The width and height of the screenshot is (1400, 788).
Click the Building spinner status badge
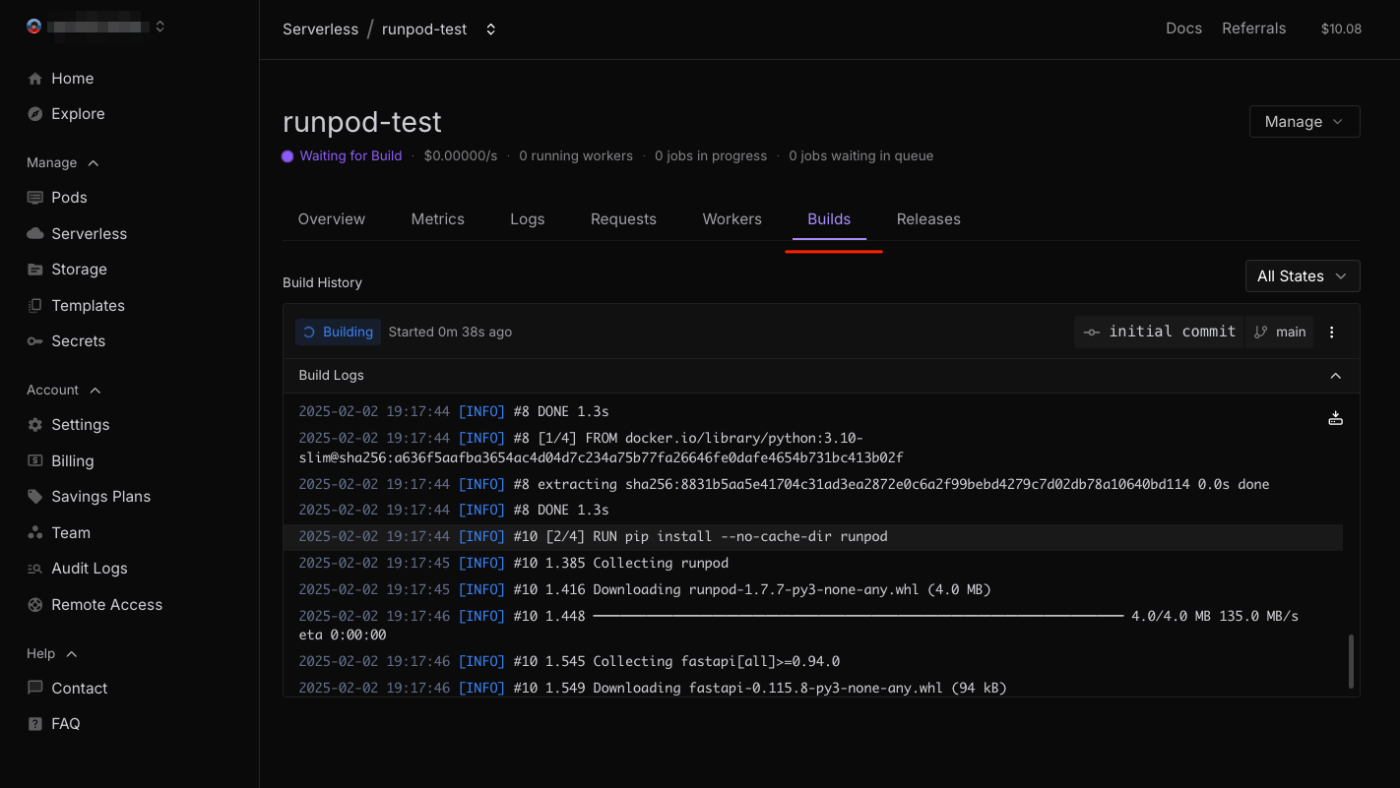(x=338, y=332)
